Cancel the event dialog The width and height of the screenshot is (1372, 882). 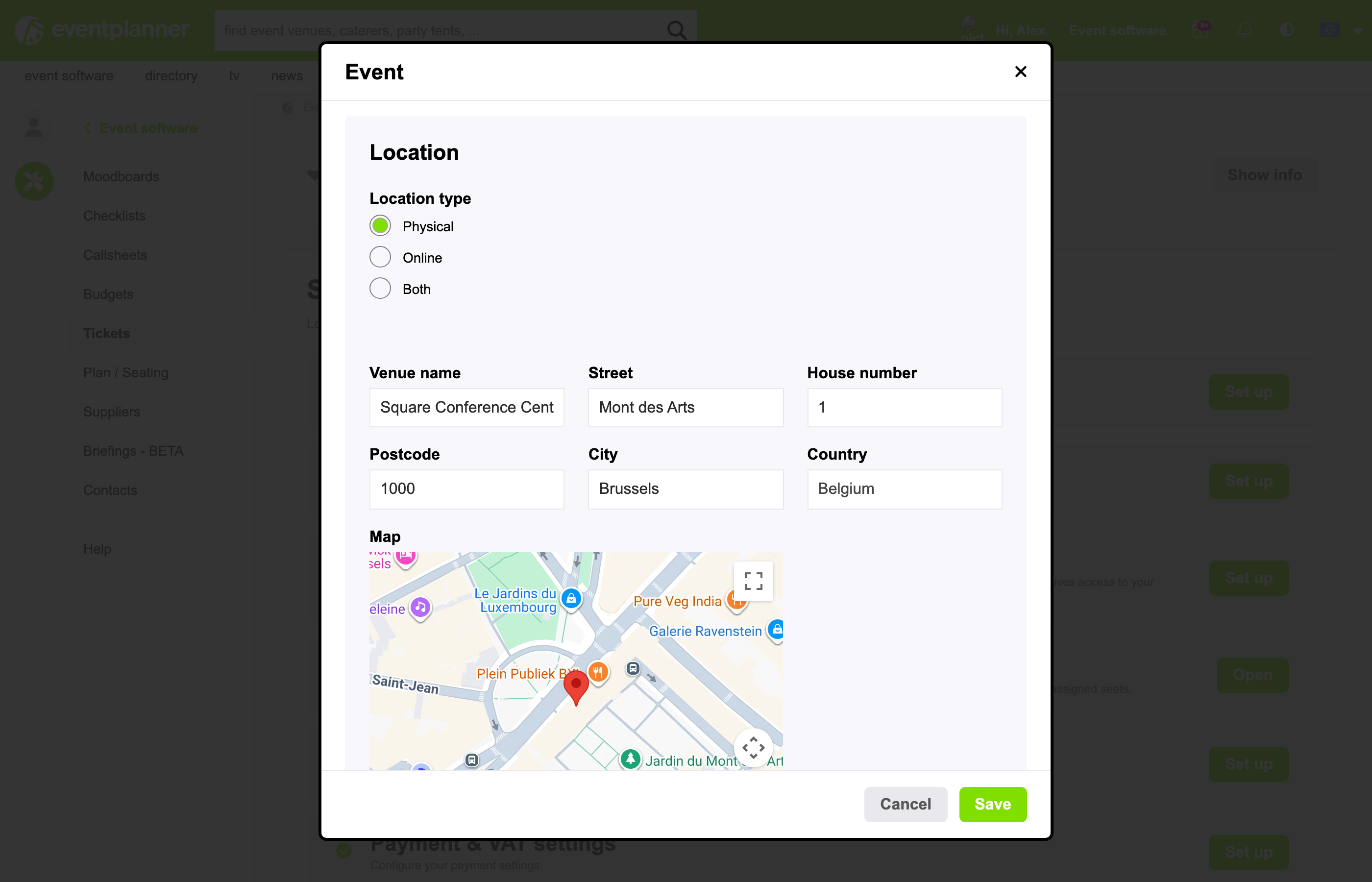906,804
